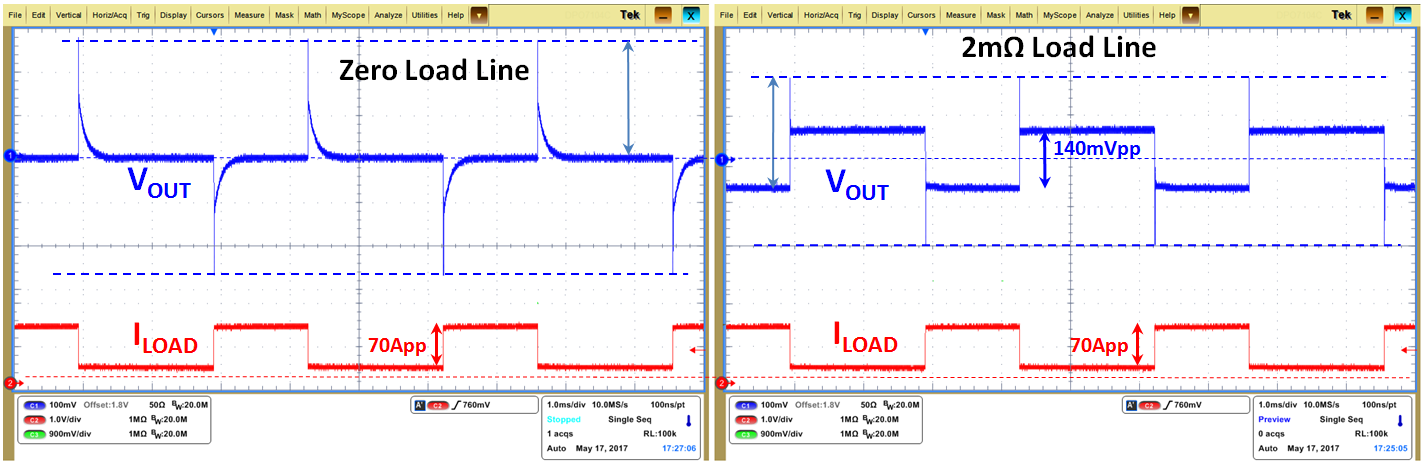Open the Vertical menu in right scope window
Image resolution: width=1424 pixels, height=465 pixels.
[x=780, y=16]
